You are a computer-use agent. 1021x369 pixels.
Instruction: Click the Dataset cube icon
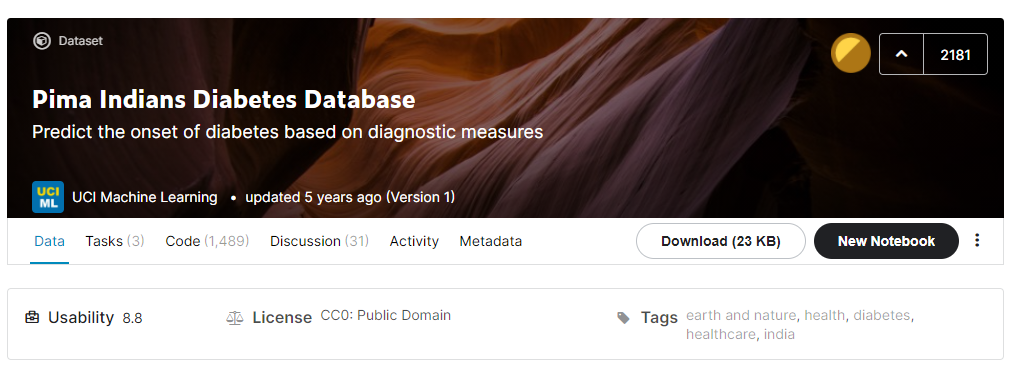coord(42,41)
